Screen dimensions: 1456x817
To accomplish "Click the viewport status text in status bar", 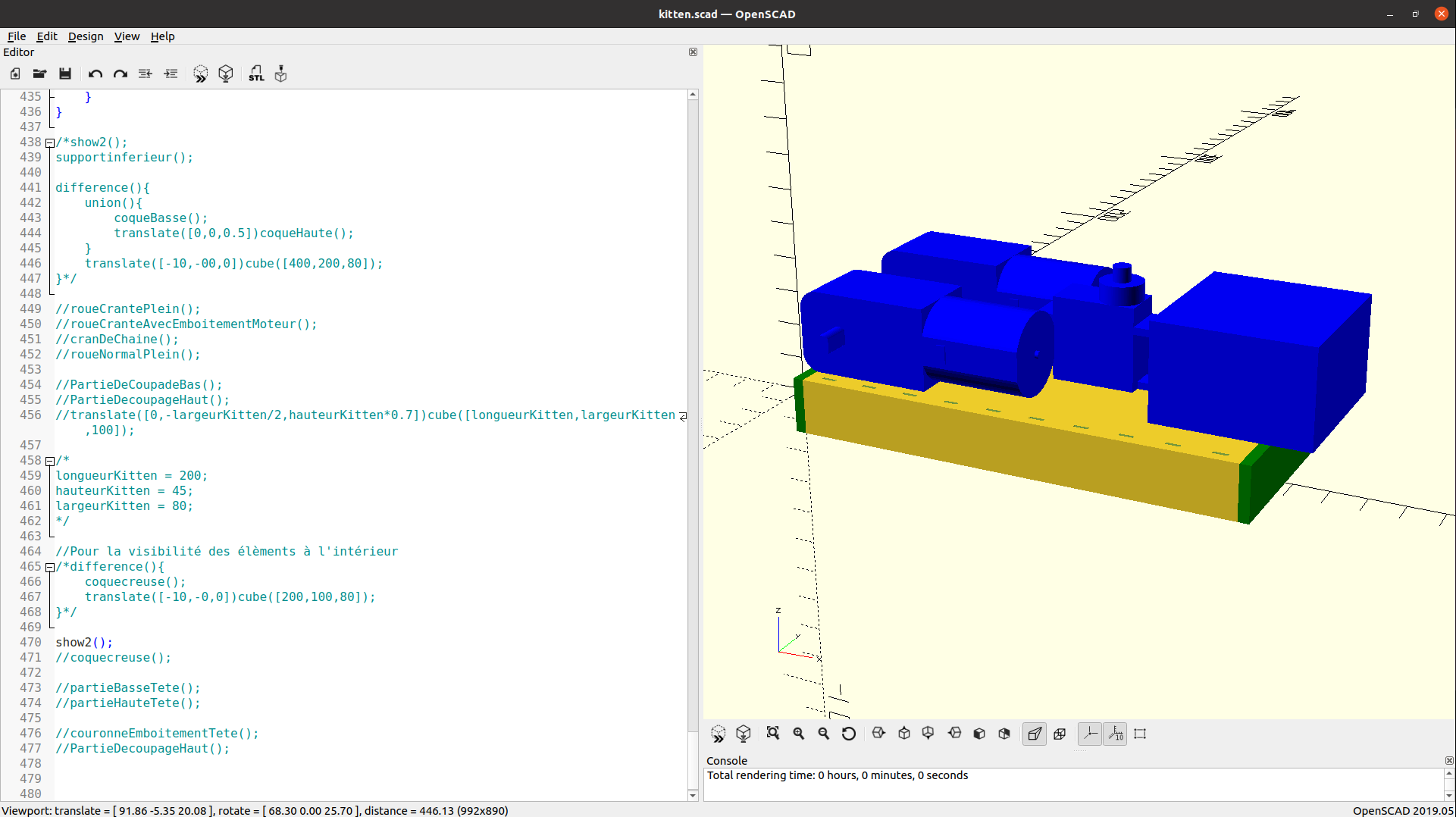I will coord(255,811).
